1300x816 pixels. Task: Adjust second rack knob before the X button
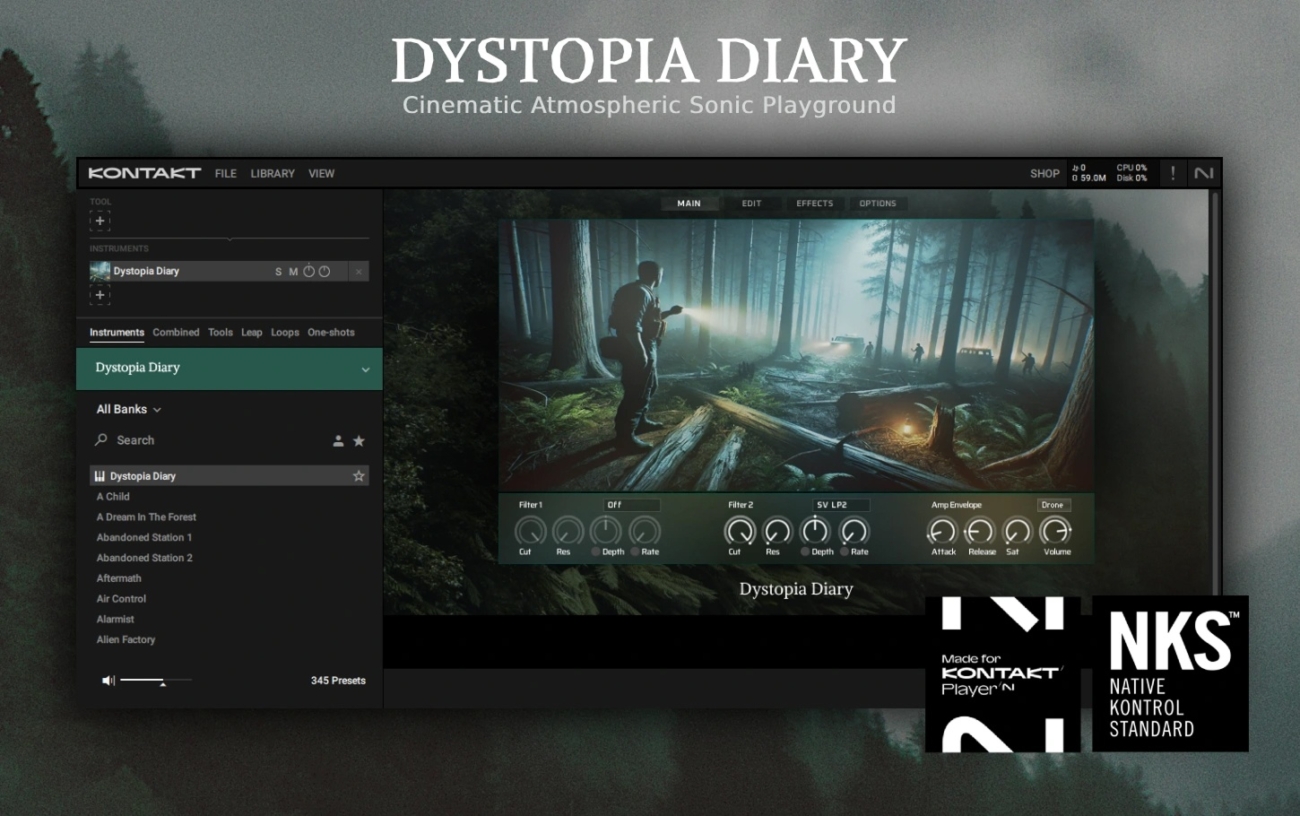pyautogui.click(x=324, y=271)
